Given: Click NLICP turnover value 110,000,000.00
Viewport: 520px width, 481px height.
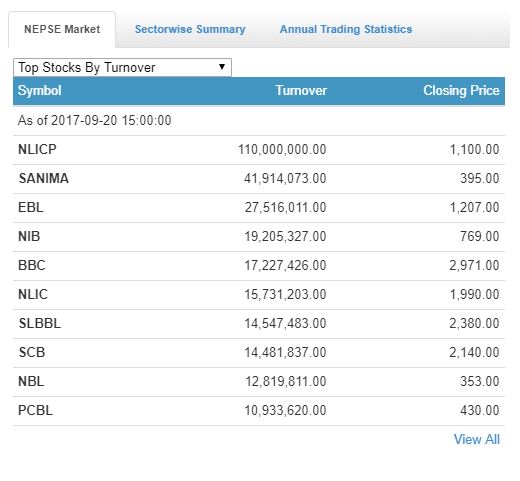Looking at the screenshot, I should pyautogui.click(x=282, y=149).
